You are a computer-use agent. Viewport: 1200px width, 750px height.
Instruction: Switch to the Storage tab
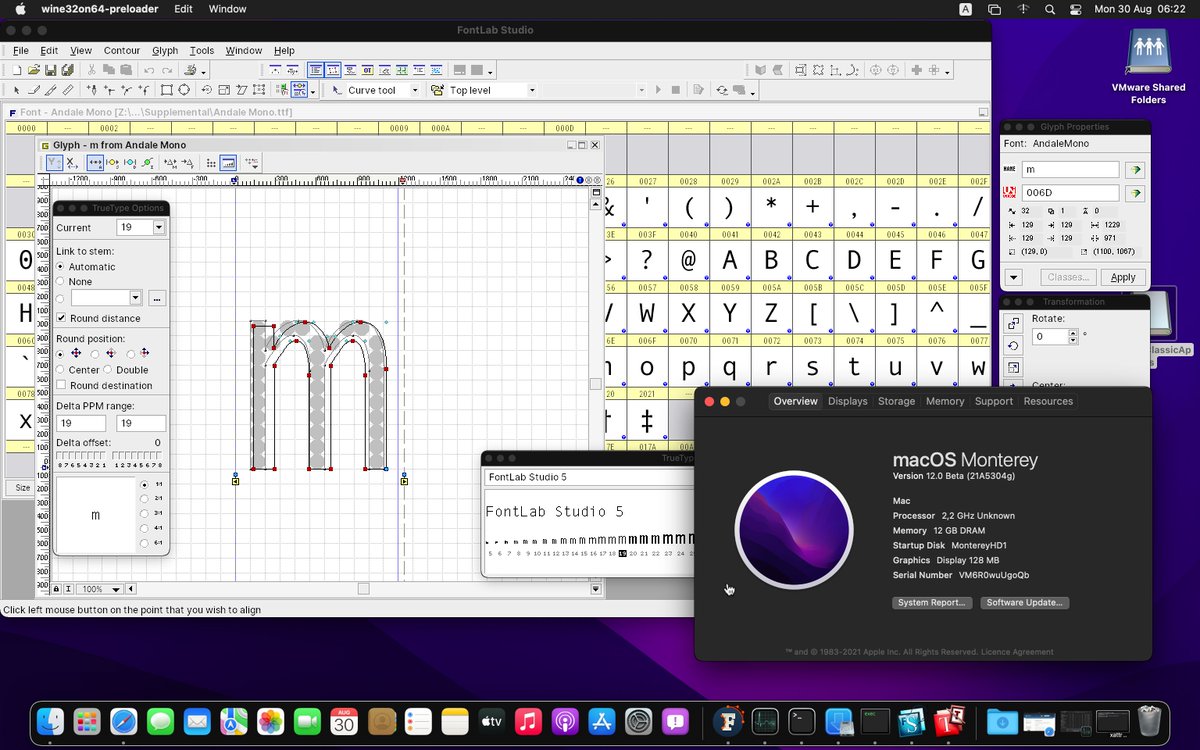pos(896,401)
